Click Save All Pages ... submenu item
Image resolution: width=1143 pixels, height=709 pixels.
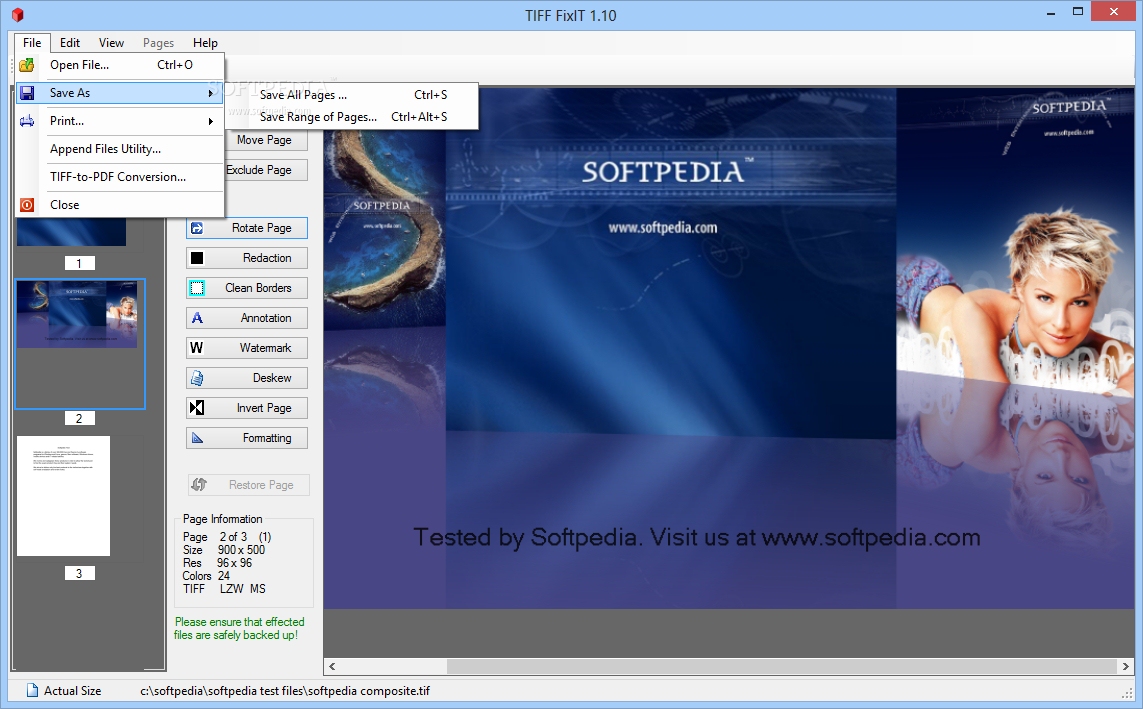point(351,95)
